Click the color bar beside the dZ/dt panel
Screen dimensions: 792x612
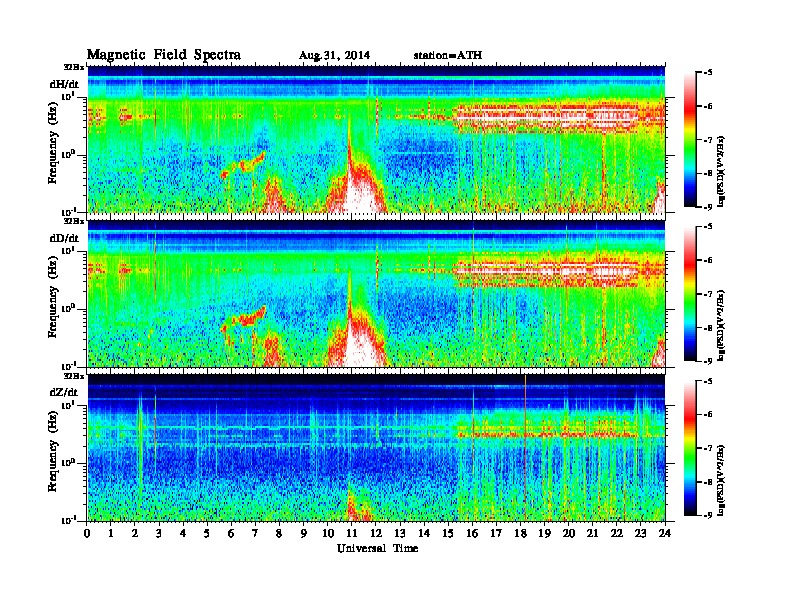click(690, 448)
